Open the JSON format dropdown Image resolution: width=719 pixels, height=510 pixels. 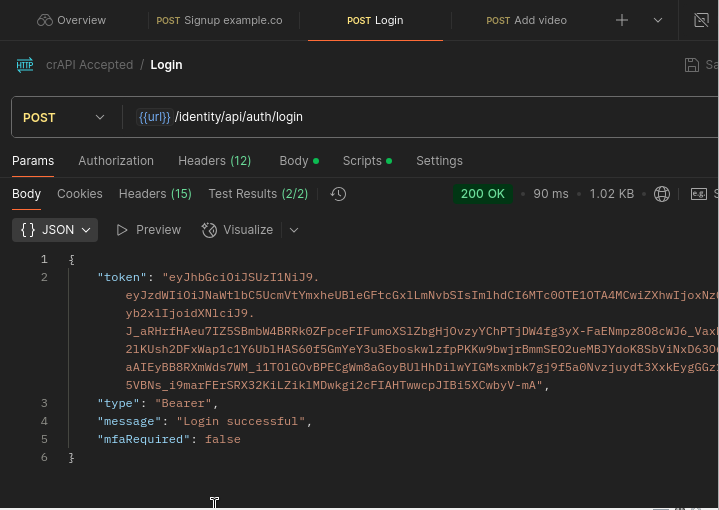[x=55, y=230]
